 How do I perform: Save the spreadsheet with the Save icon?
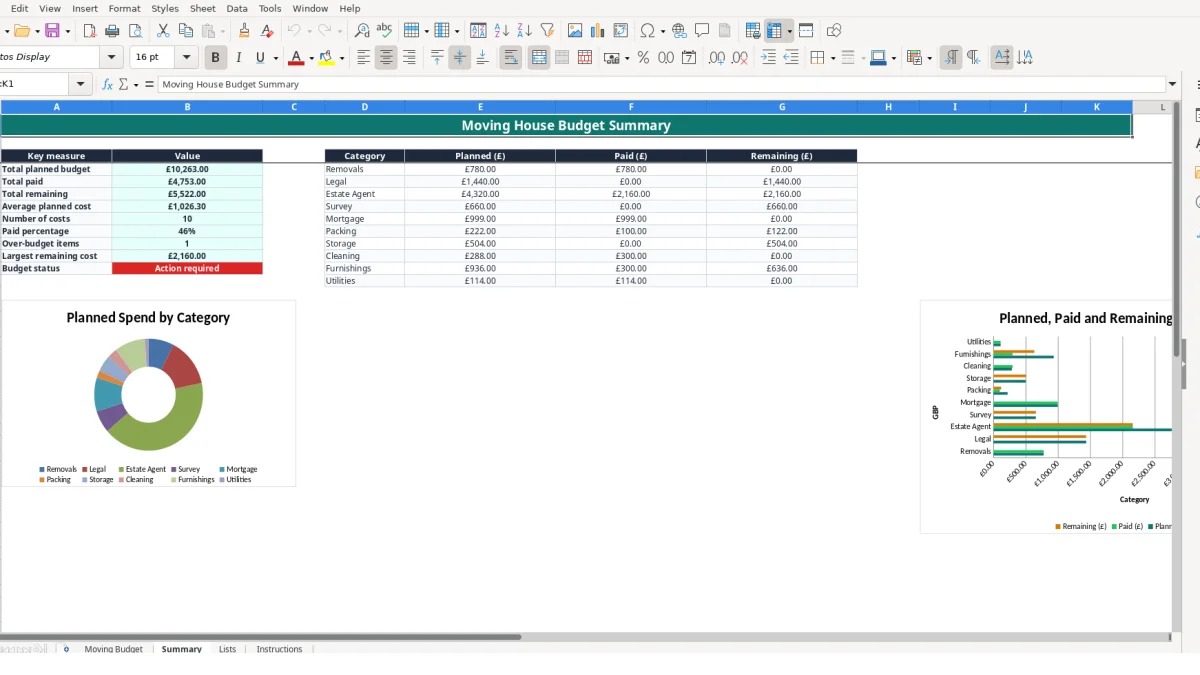52,31
